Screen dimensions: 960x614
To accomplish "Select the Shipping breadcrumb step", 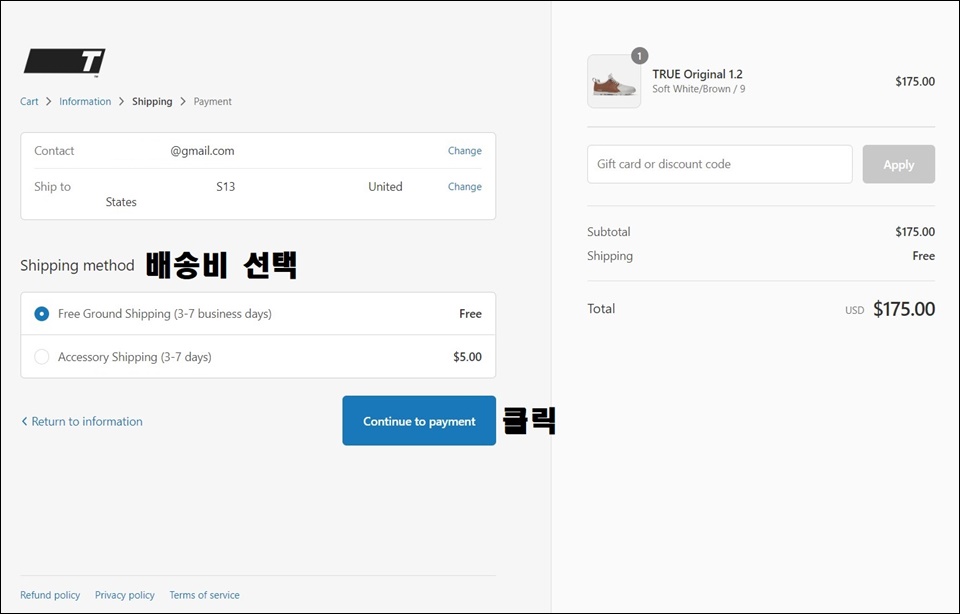I will click(152, 102).
